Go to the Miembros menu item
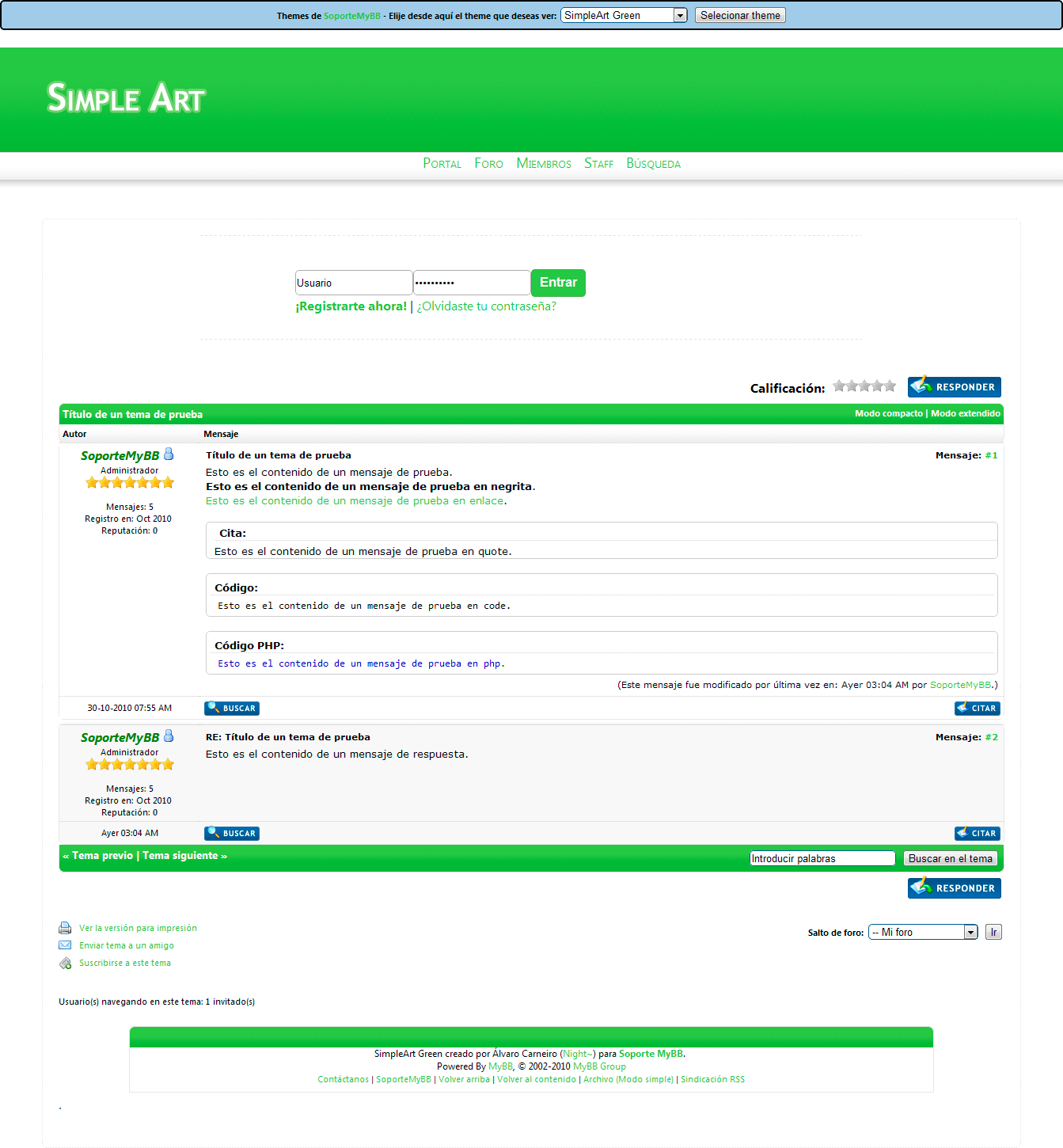 [544, 163]
